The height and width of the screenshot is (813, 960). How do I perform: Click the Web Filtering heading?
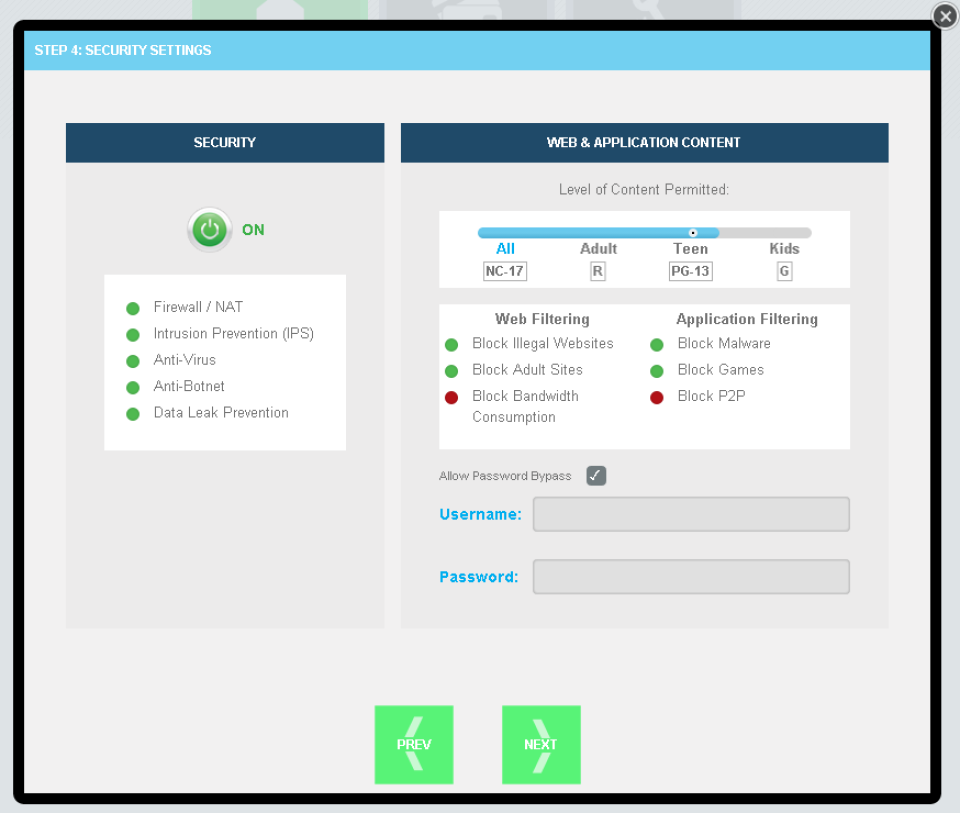pyautogui.click(x=542, y=319)
